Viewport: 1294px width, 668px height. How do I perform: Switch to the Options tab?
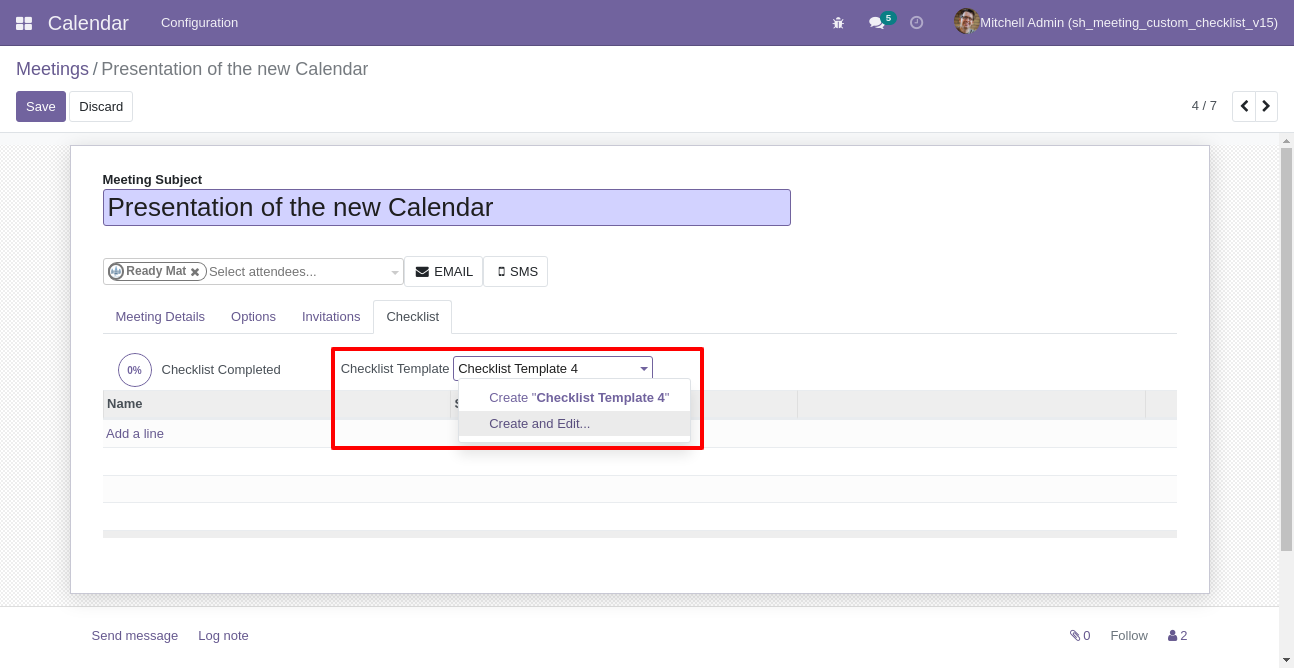pyautogui.click(x=253, y=317)
